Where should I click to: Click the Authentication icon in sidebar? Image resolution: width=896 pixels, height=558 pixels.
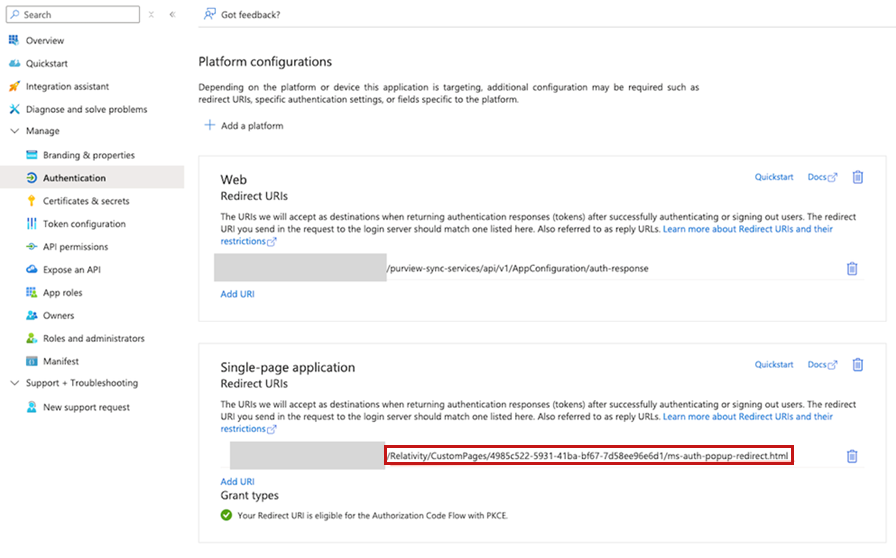31,178
